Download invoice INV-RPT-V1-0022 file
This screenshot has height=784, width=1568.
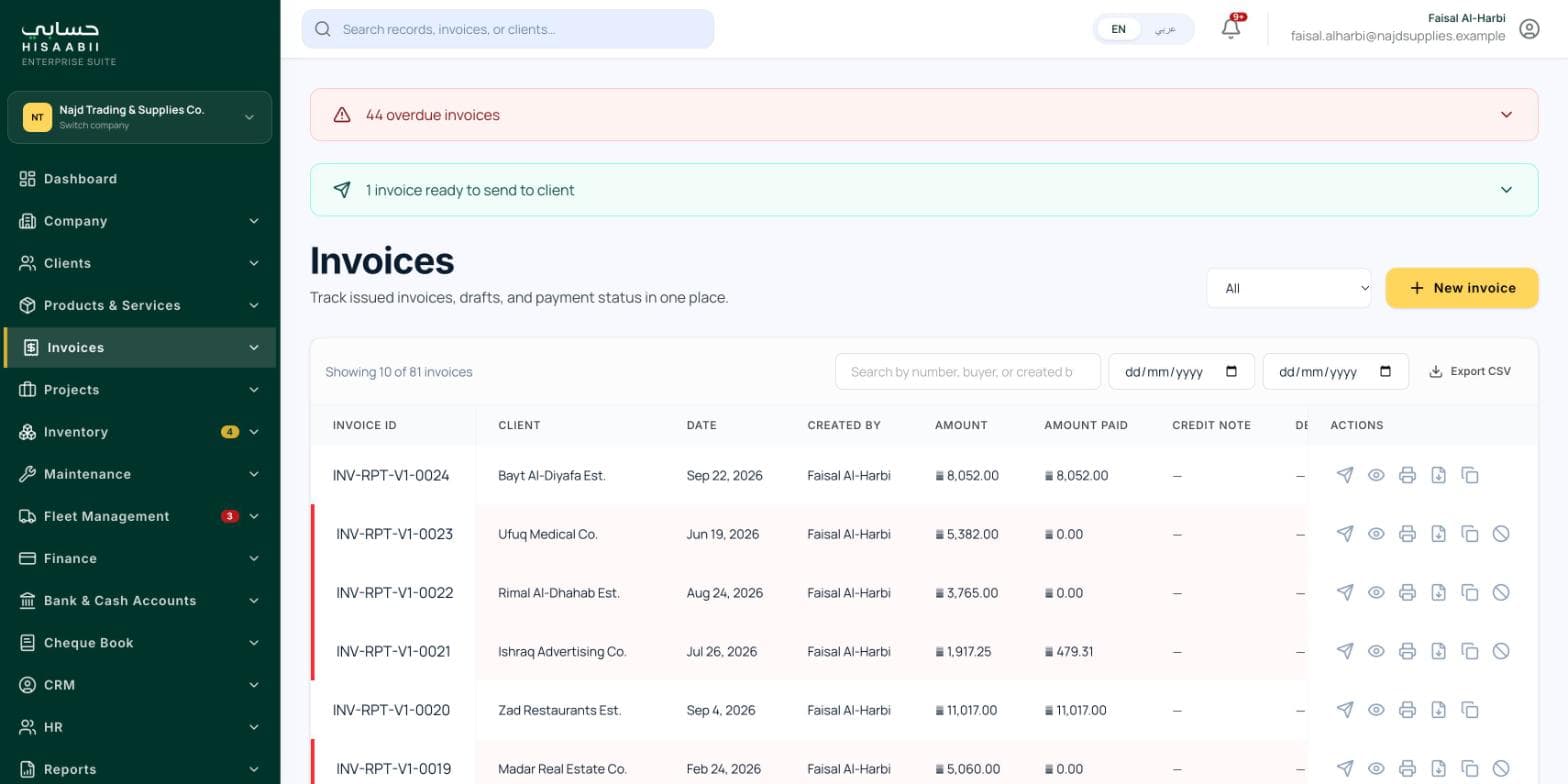coord(1438,592)
